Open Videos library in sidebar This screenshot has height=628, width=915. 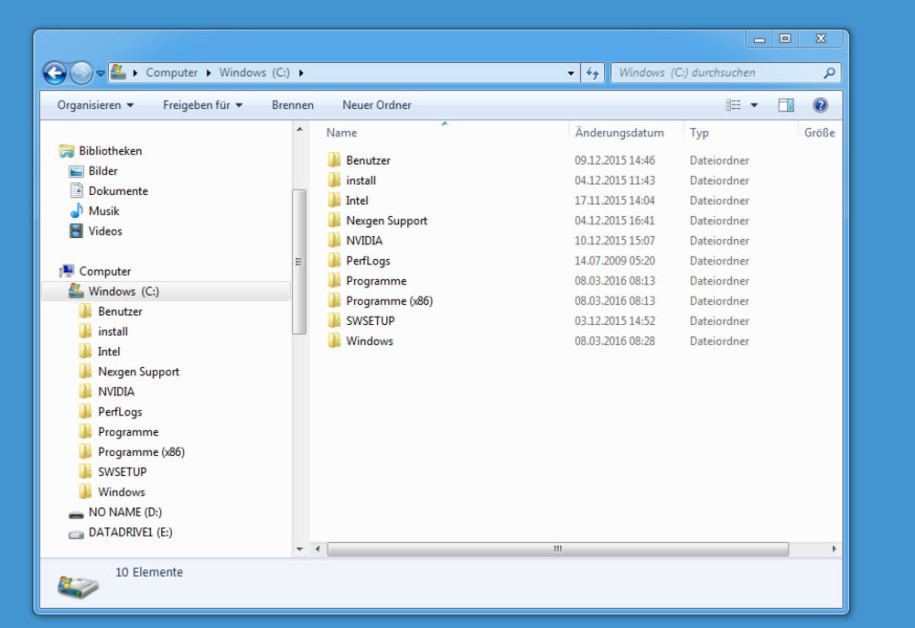click(x=96, y=231)
